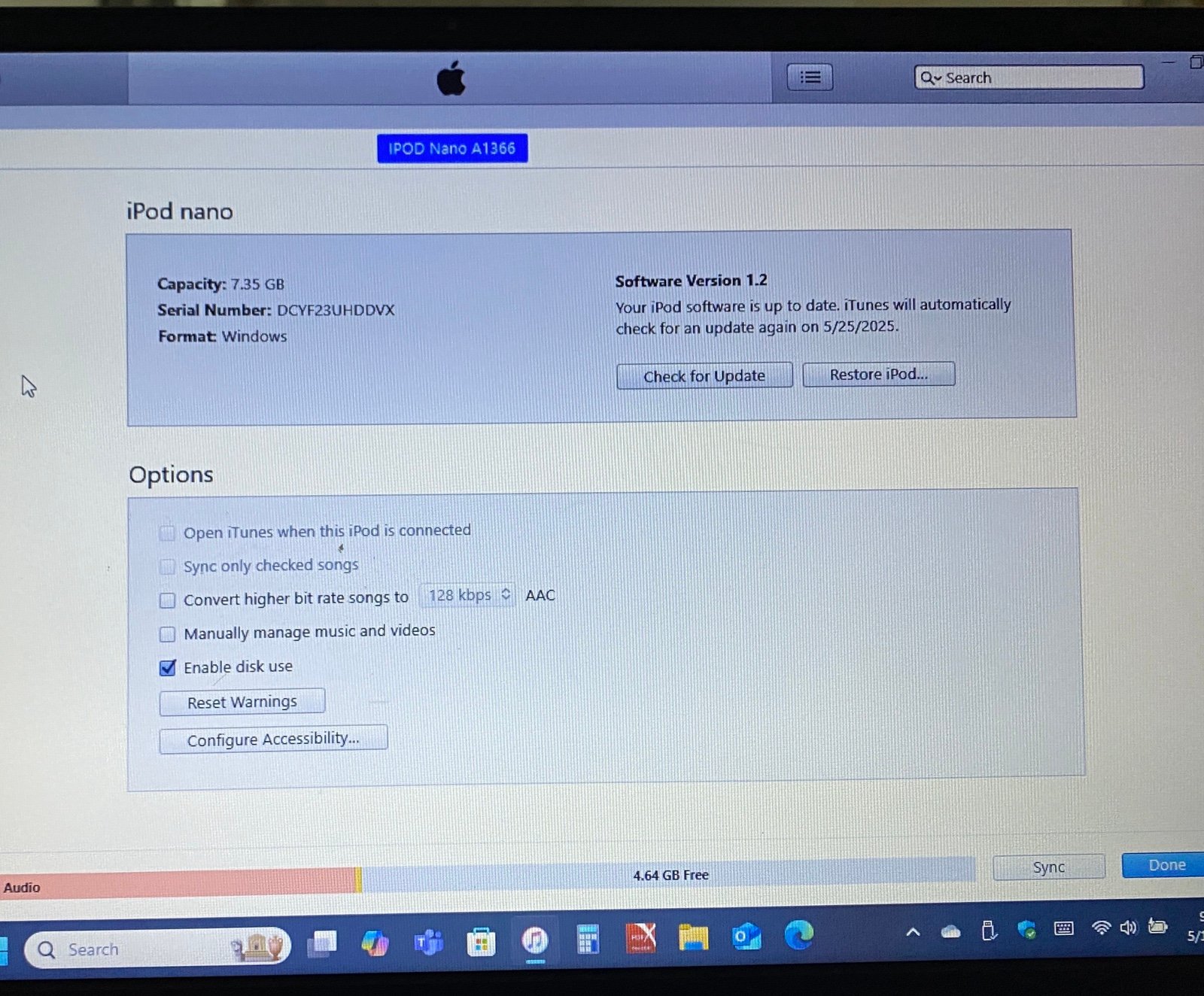This screenshot has width=1204, height=996.
Task: Click the Capacity: 7.35 GB text
Action: (220, 284)
